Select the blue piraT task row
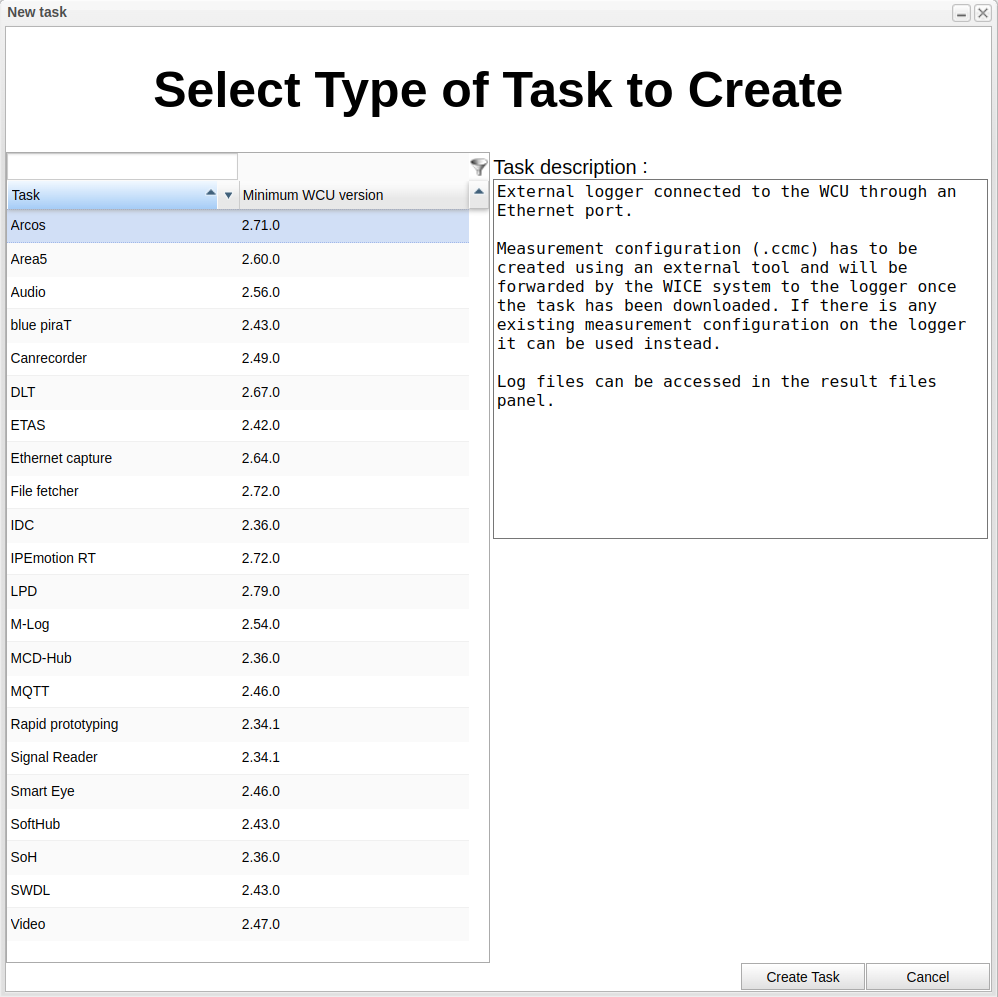Viewport: 998px width, 997px height. (237, 325)
